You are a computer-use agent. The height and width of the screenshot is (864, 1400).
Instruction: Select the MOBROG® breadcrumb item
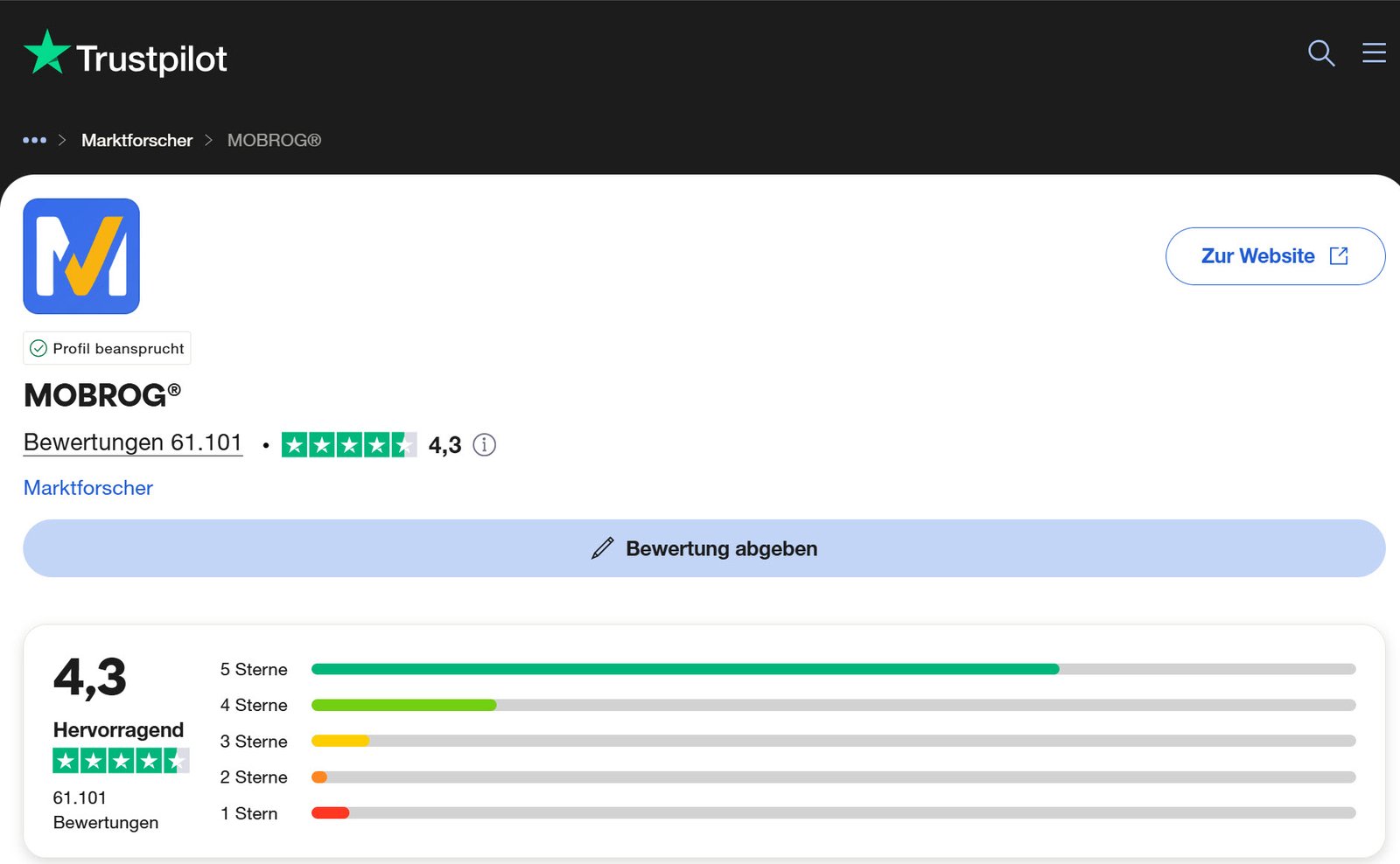(x=274, y=140)
